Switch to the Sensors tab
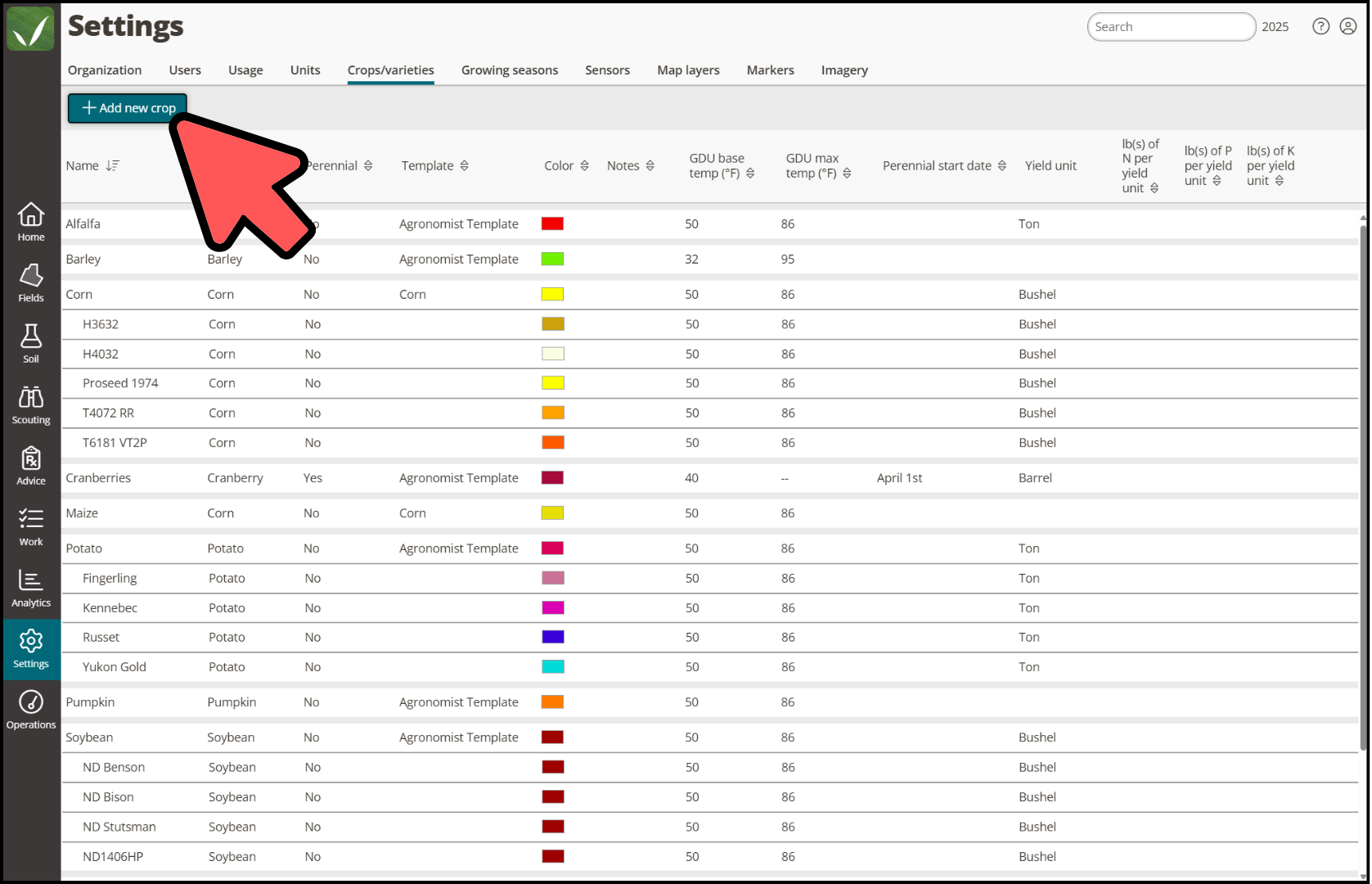The width and height of the screenshot is (1372, 884). (607, 70)
